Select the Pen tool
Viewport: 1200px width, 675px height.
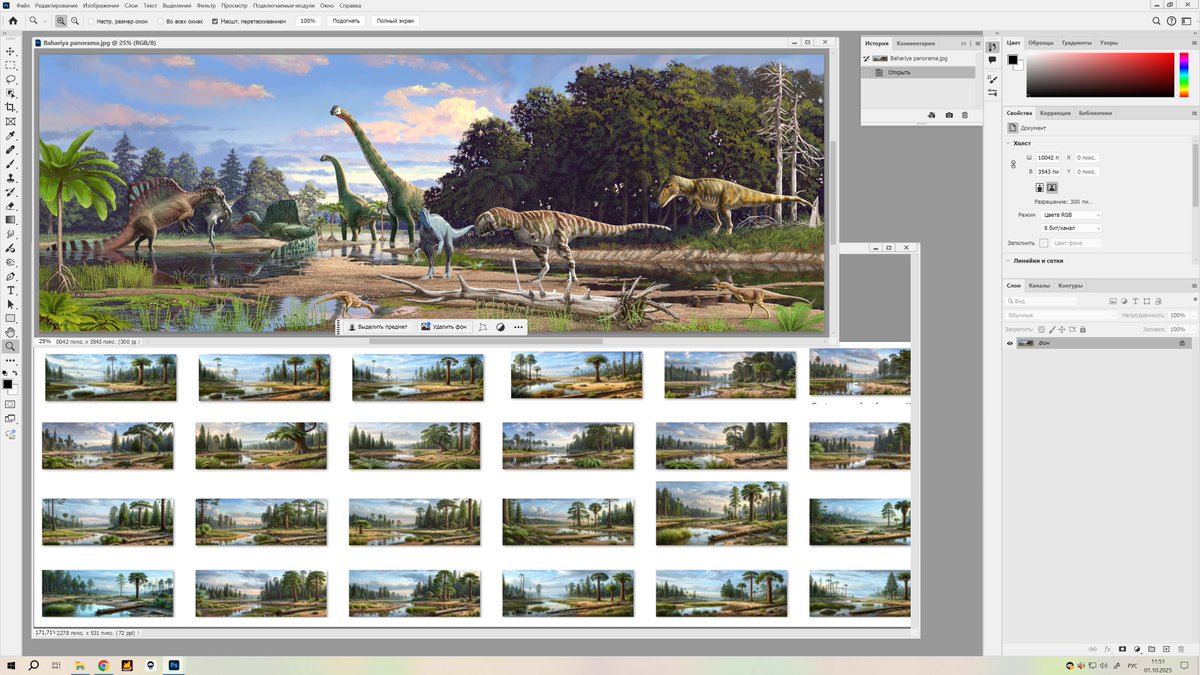11,276
